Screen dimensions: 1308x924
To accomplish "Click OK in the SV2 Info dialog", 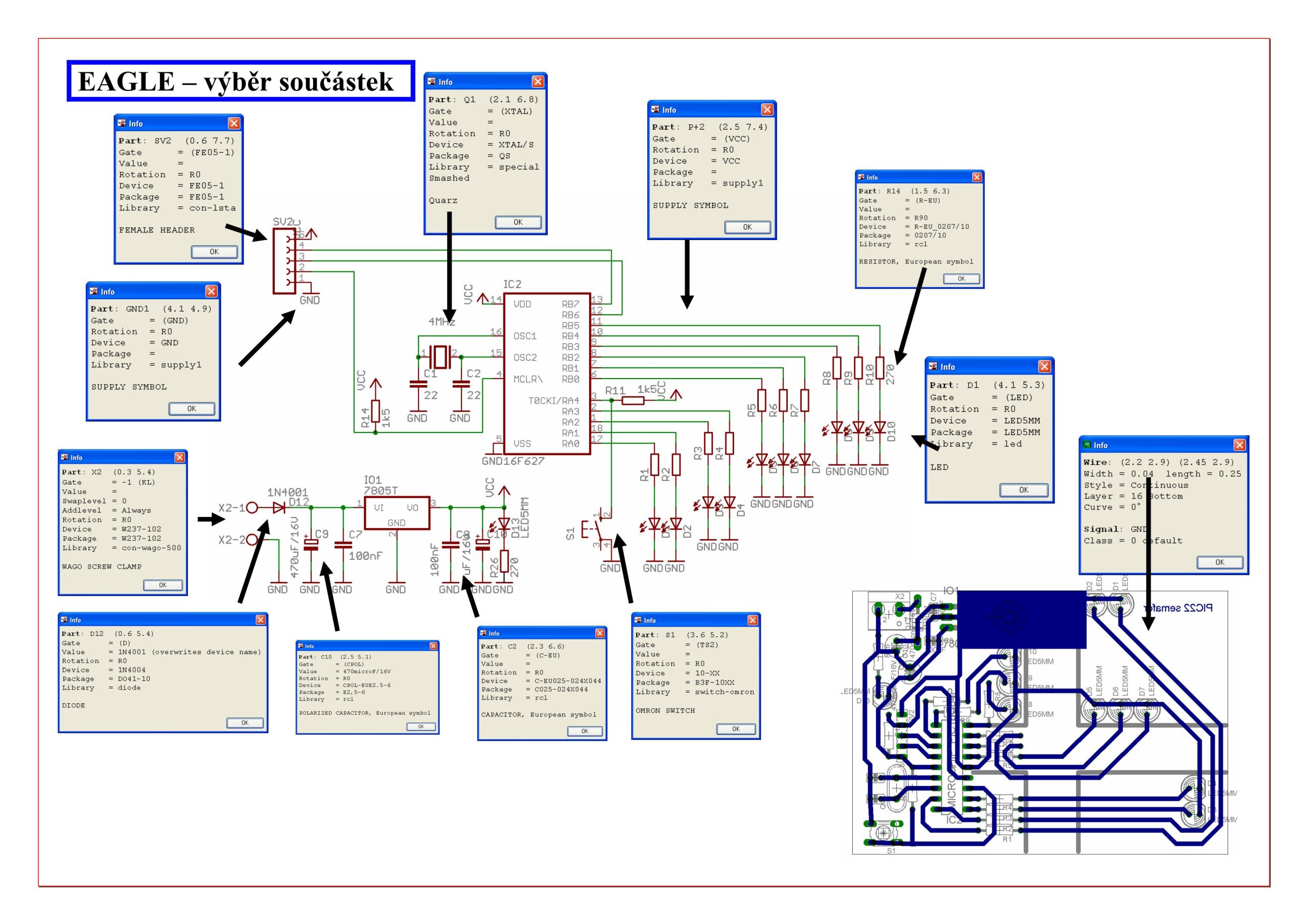I will pyautogui.click(x=214, y=252).
